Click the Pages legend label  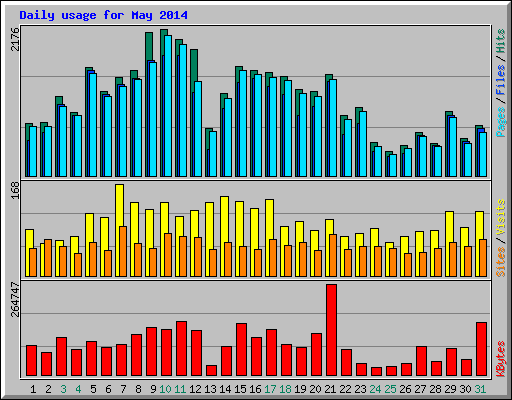coord(501,122)
